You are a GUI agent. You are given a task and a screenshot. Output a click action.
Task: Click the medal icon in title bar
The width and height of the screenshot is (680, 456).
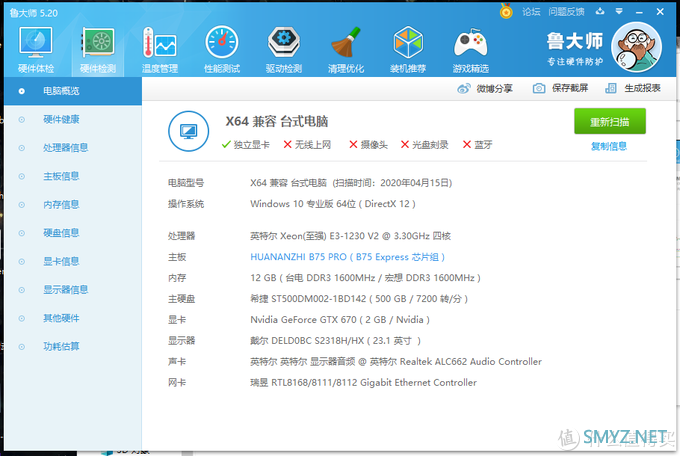pyautogui.click(x=506, y=11)
